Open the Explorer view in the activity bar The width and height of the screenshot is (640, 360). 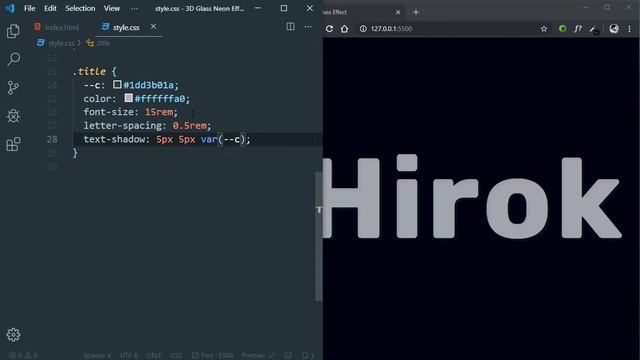pyautogui.click(x=13, y=31)
